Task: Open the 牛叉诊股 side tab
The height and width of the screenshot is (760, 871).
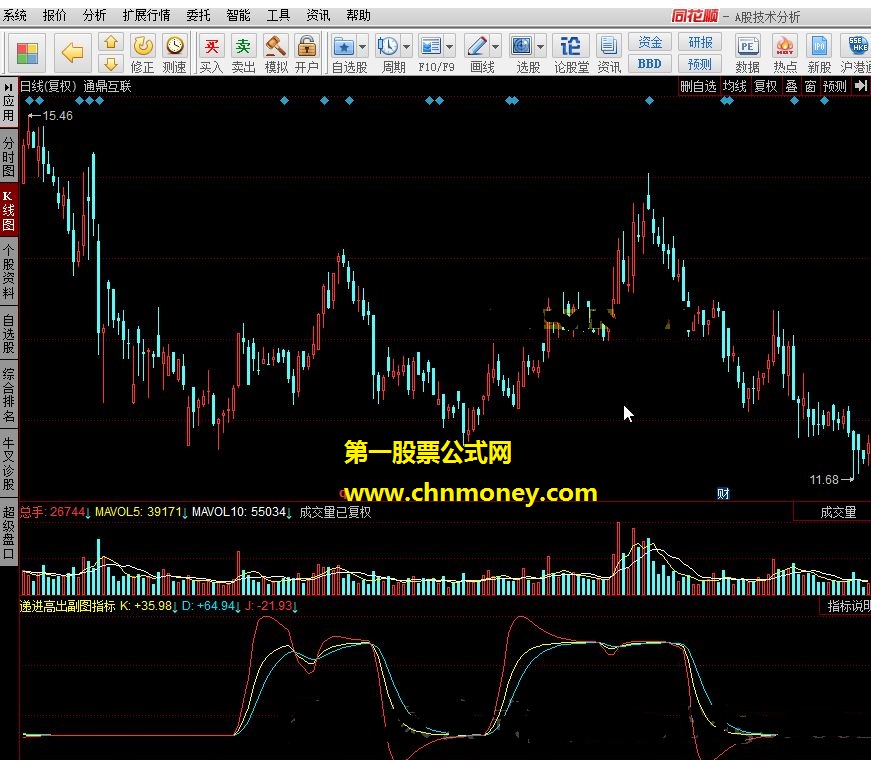Action: point(8,463)
